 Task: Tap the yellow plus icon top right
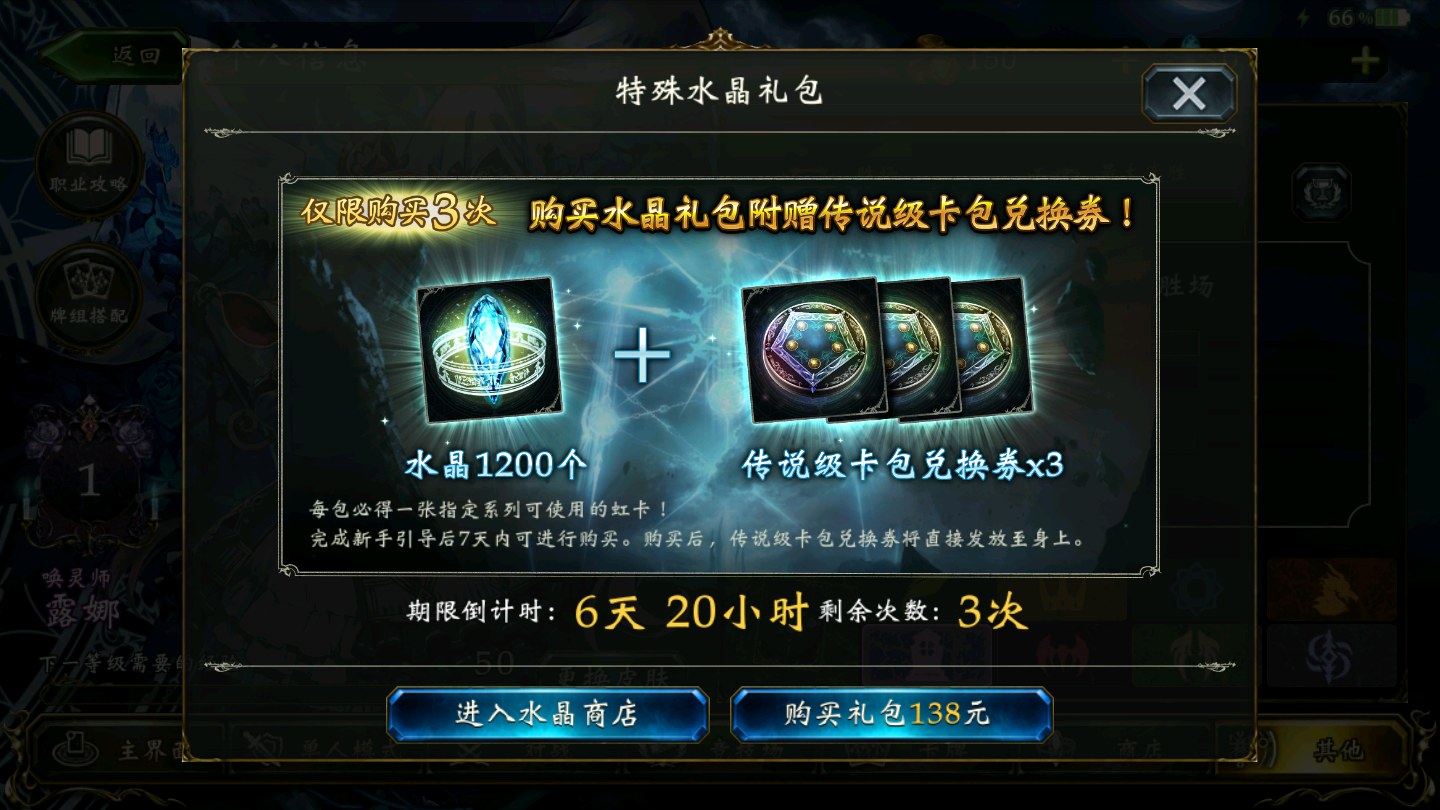(x=1365, y=62)
